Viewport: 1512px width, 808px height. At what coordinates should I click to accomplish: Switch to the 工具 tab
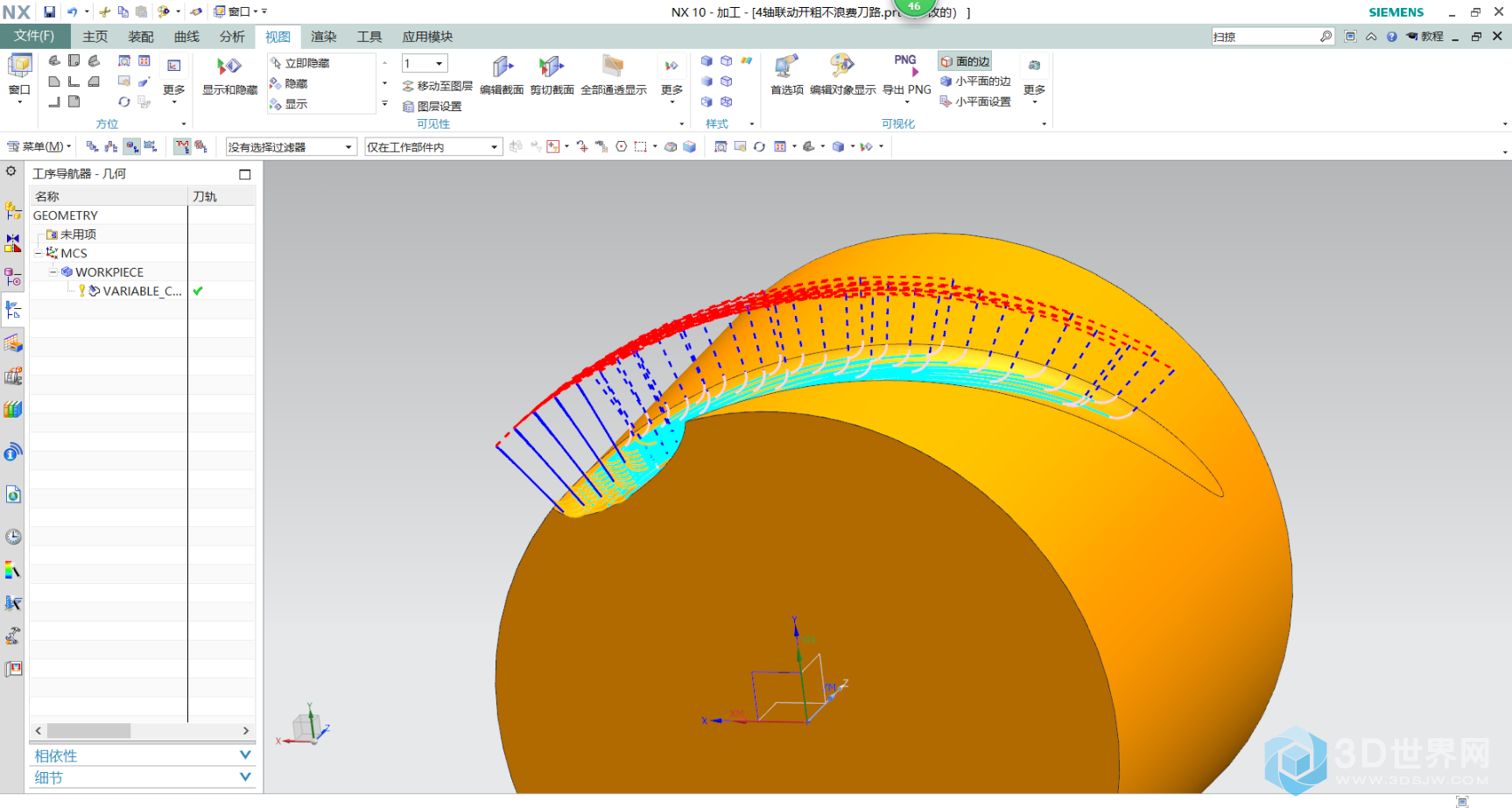[369, 37]
